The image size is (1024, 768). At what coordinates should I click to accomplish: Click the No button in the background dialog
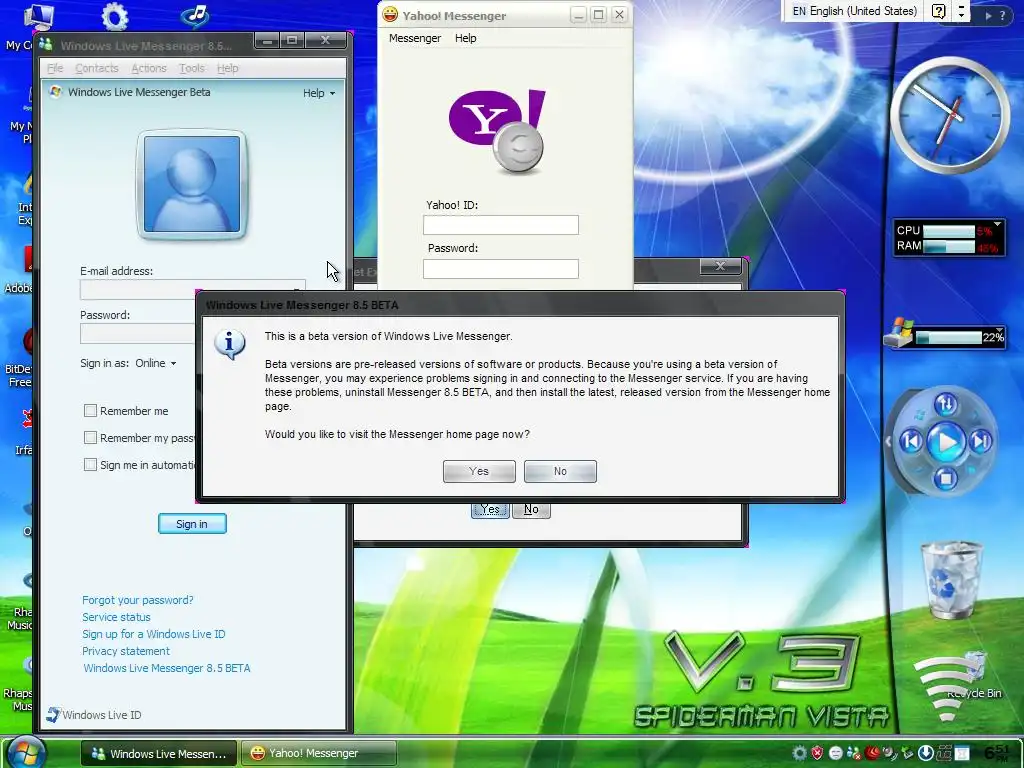coord(531,509)
